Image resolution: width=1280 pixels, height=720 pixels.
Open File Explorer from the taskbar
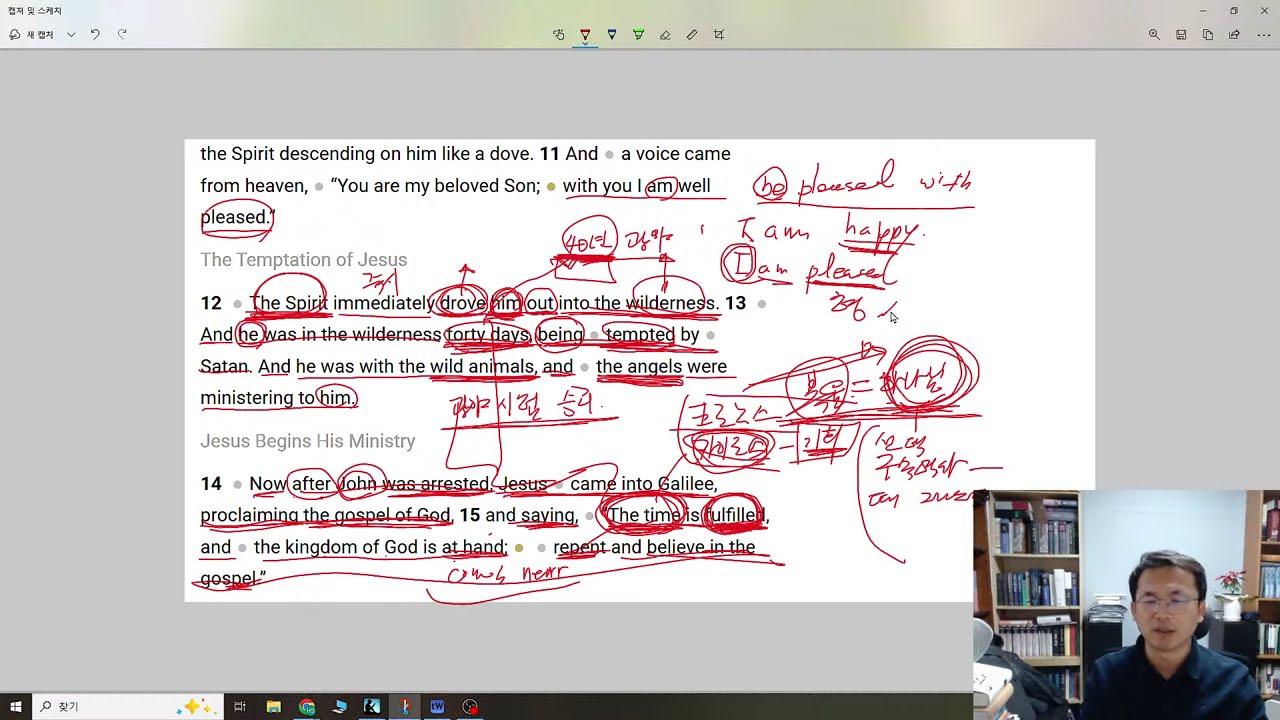[273, 706]
